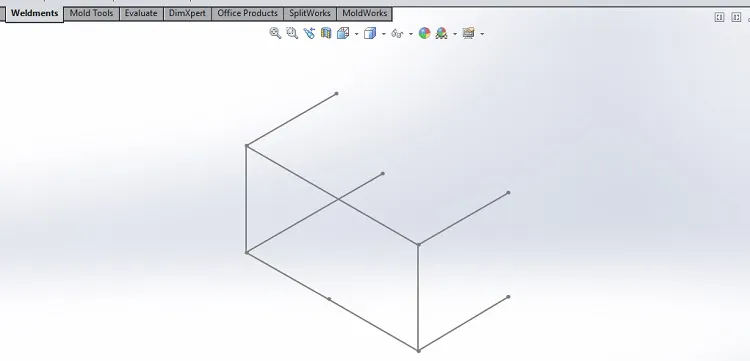Screen dimensions: 750x361
Task: Select the left vertical sketch line
Action: [246, 199]
